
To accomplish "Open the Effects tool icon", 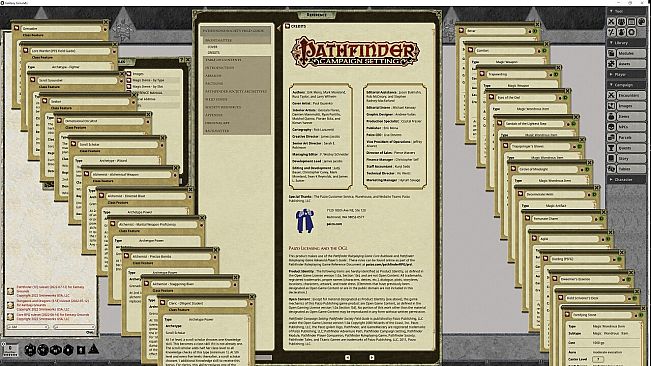I will [x=621, y=32].
